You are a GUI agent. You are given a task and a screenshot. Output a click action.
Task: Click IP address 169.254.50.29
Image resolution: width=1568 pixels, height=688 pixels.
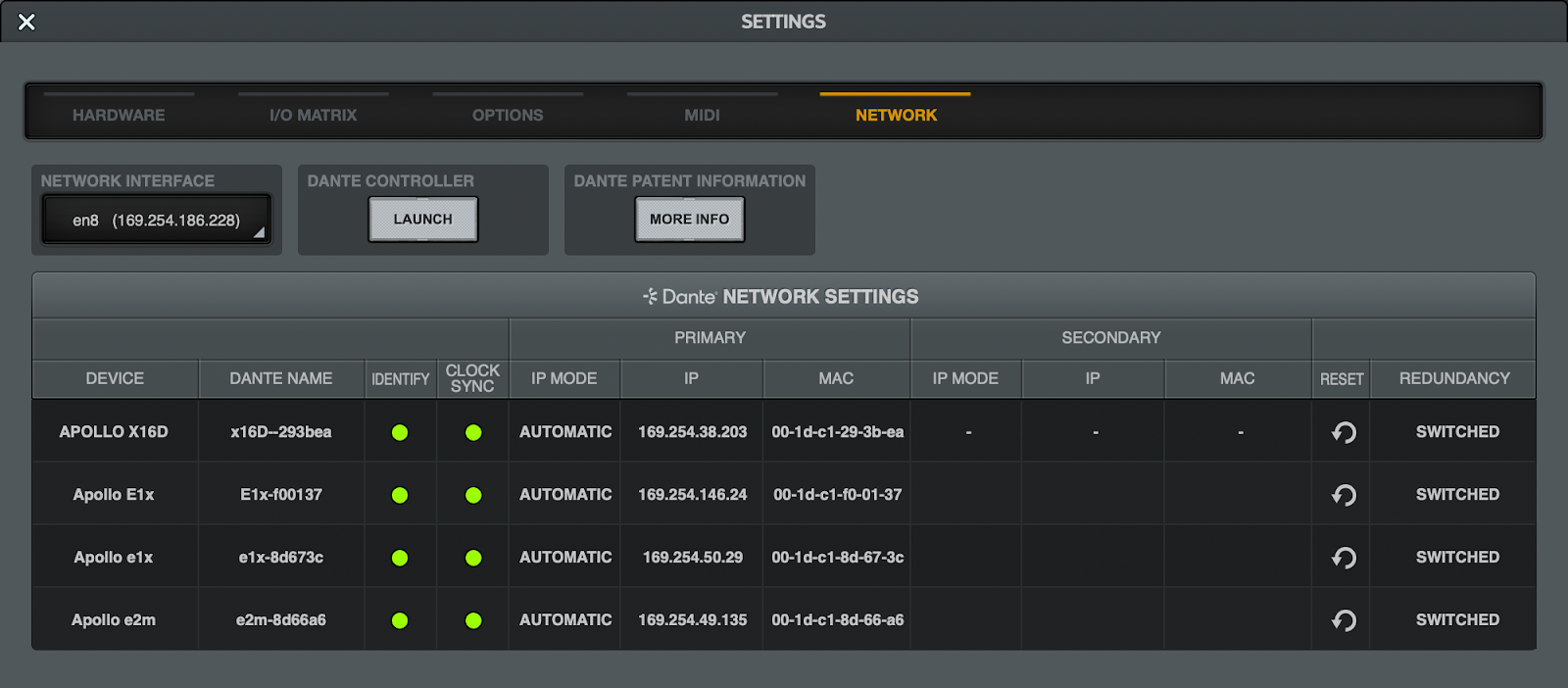coord(693,557)
